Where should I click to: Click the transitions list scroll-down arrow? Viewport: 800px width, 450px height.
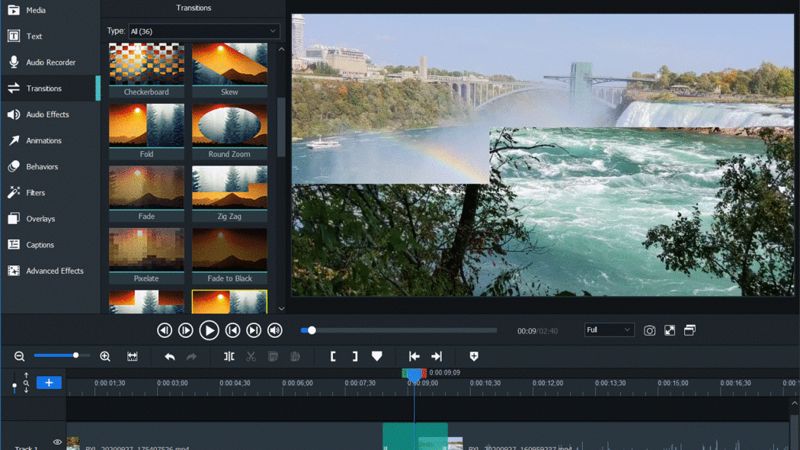(282, 309)
